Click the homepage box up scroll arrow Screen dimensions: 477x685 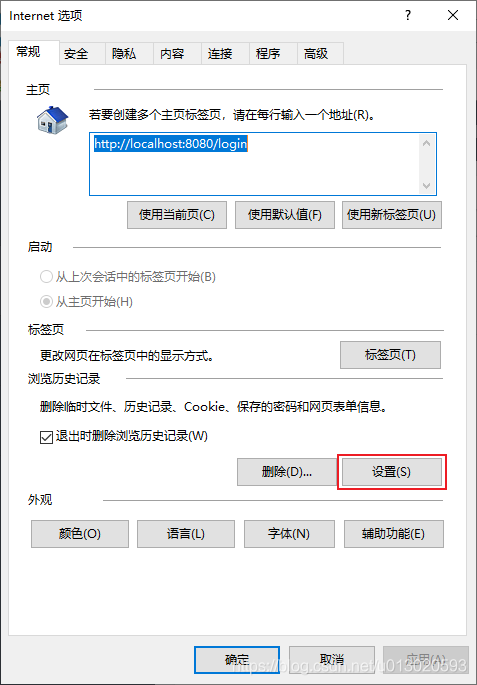[x=426, y=143]
